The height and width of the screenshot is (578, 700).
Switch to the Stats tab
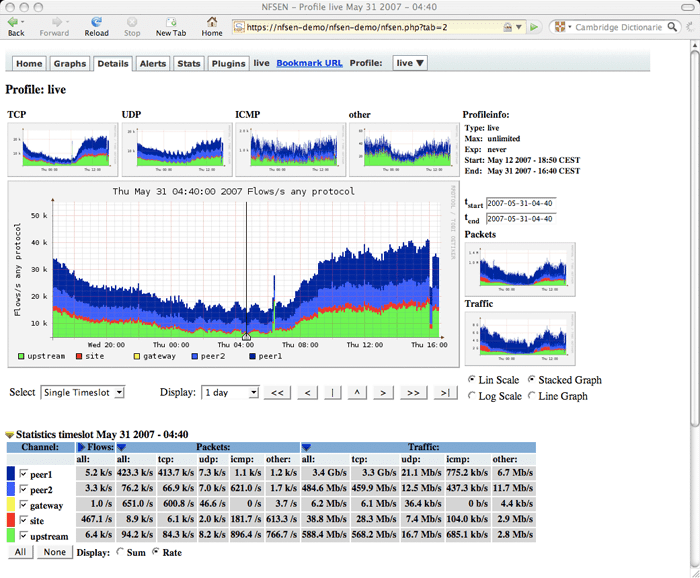(188, 63)
